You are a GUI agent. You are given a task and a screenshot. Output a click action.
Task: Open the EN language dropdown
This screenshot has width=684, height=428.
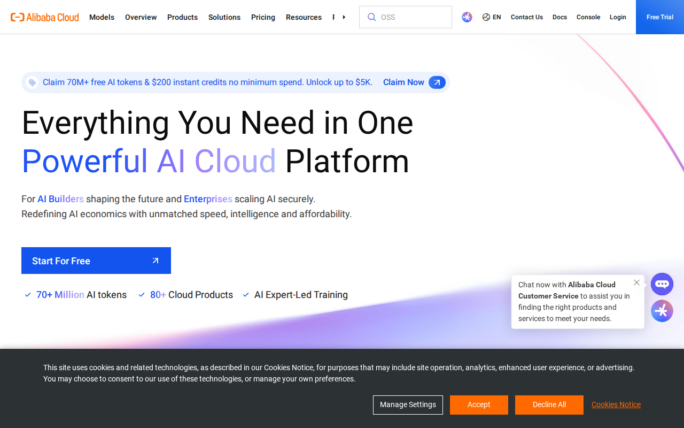tap(497, 17)
